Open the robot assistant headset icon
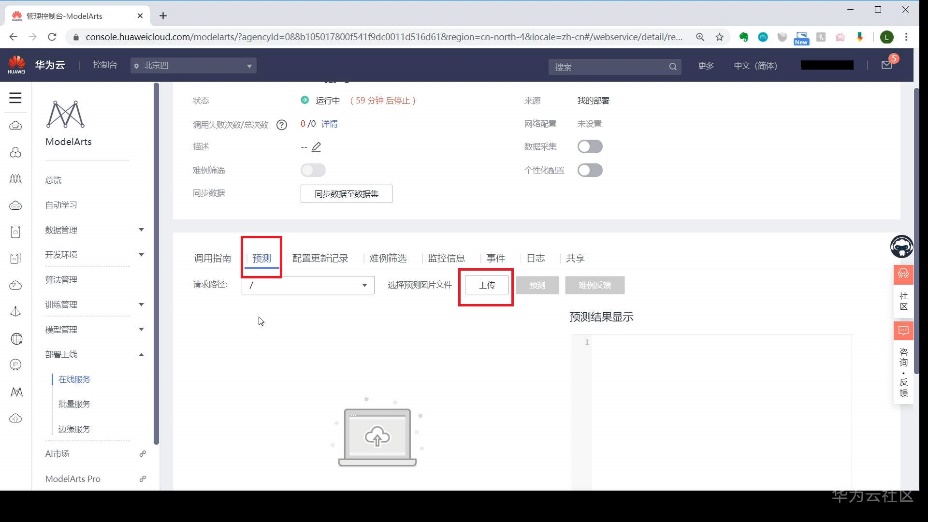The image size is (928, 522). tap(901, 246)
